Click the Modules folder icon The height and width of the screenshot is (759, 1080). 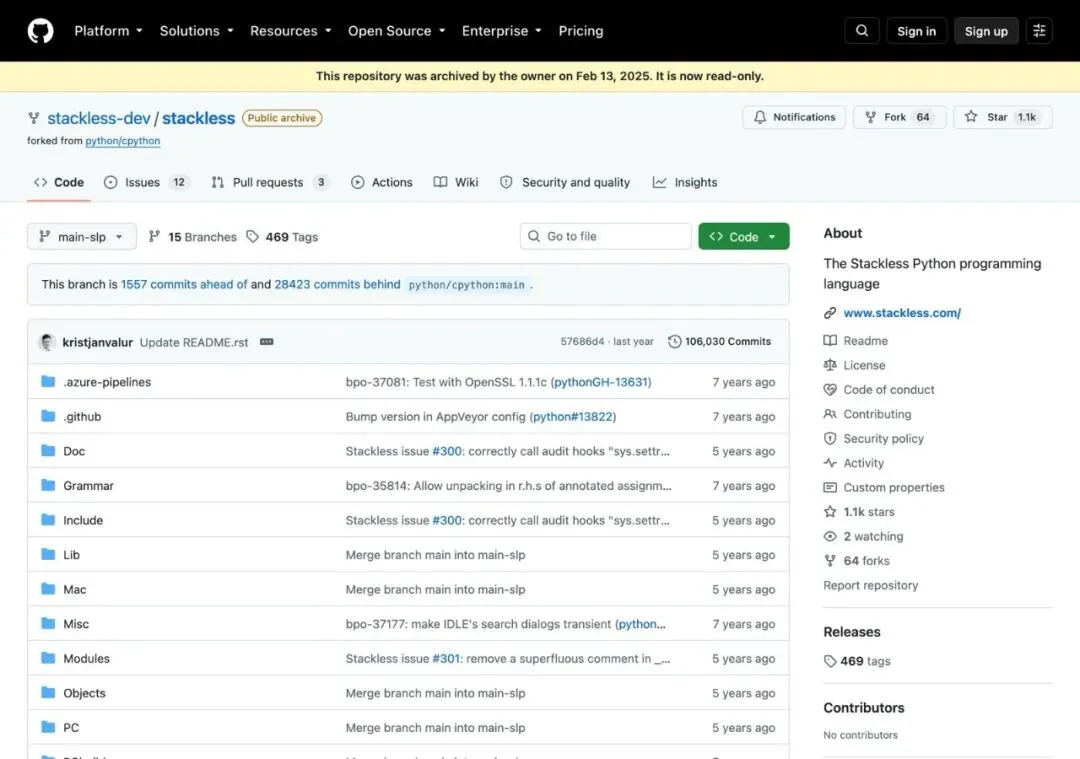coord(48,658)
